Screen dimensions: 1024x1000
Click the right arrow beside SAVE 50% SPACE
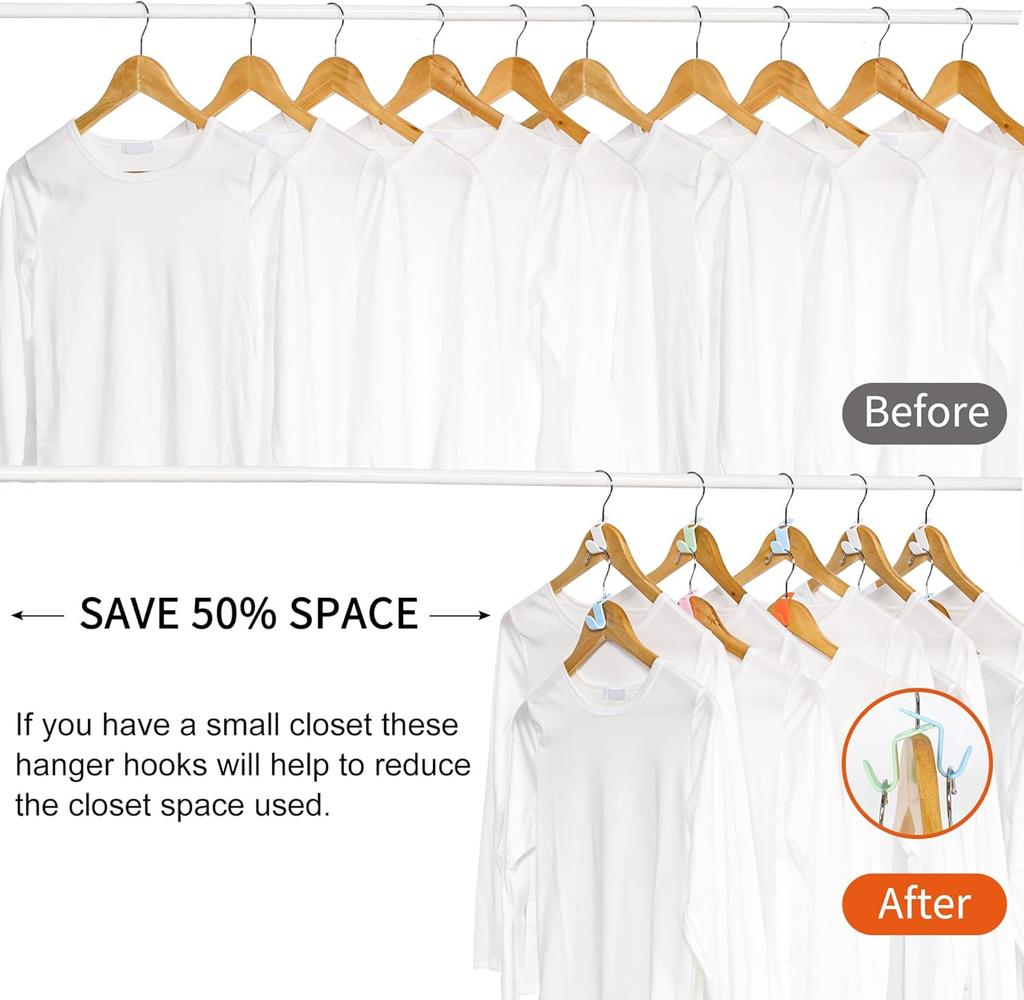[x=460, y=615]
